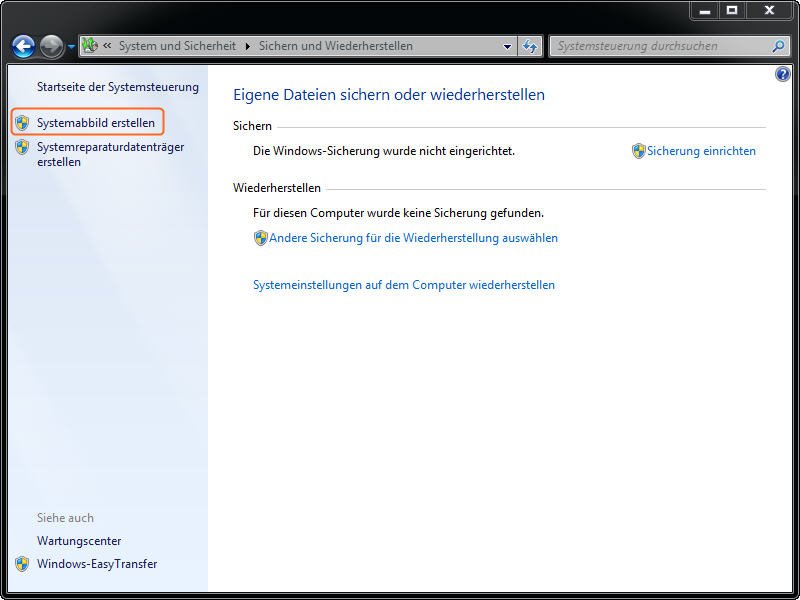Go to Startseite der Systemsteuerung
This screenshot has width=800, height=600.
click(118, 87)
